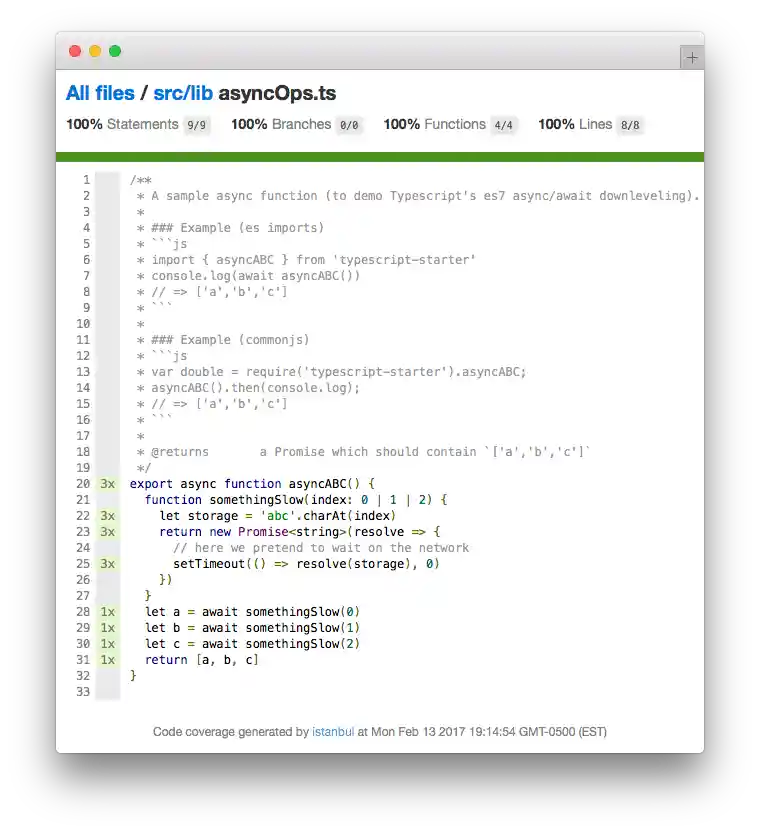Open a new tab with the plus button
760x833 pixels.
pos(691,57)
